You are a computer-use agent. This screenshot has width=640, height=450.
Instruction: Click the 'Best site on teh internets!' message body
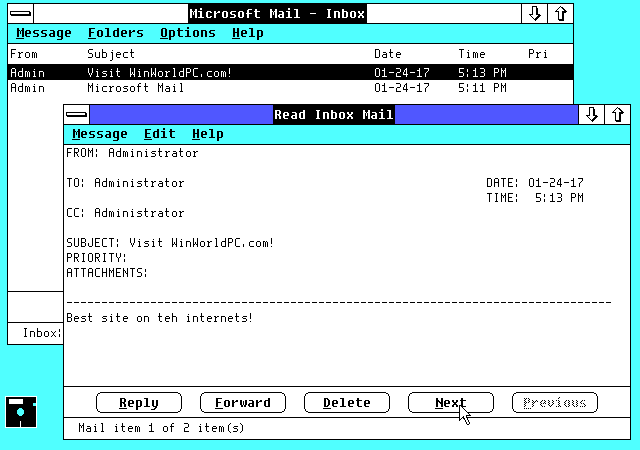pyautogui.click(x=160, y=318)
